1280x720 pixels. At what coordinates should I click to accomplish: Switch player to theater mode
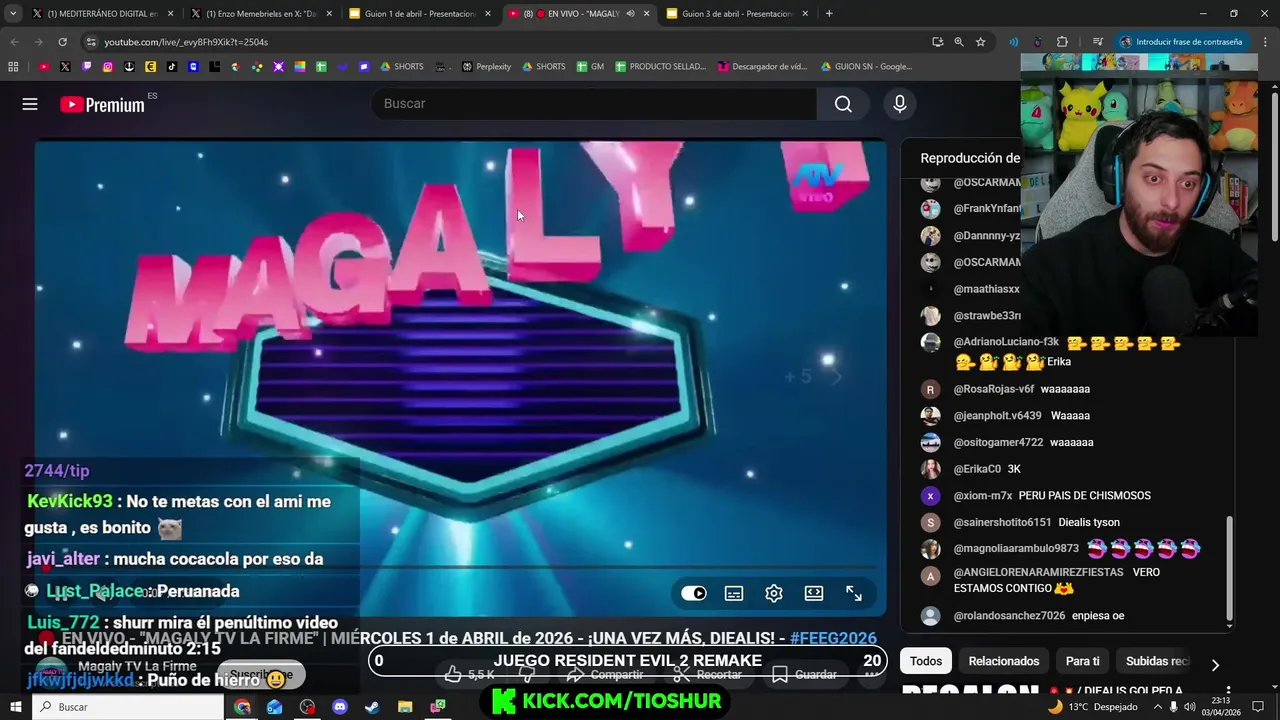click(x=814, y=593)
